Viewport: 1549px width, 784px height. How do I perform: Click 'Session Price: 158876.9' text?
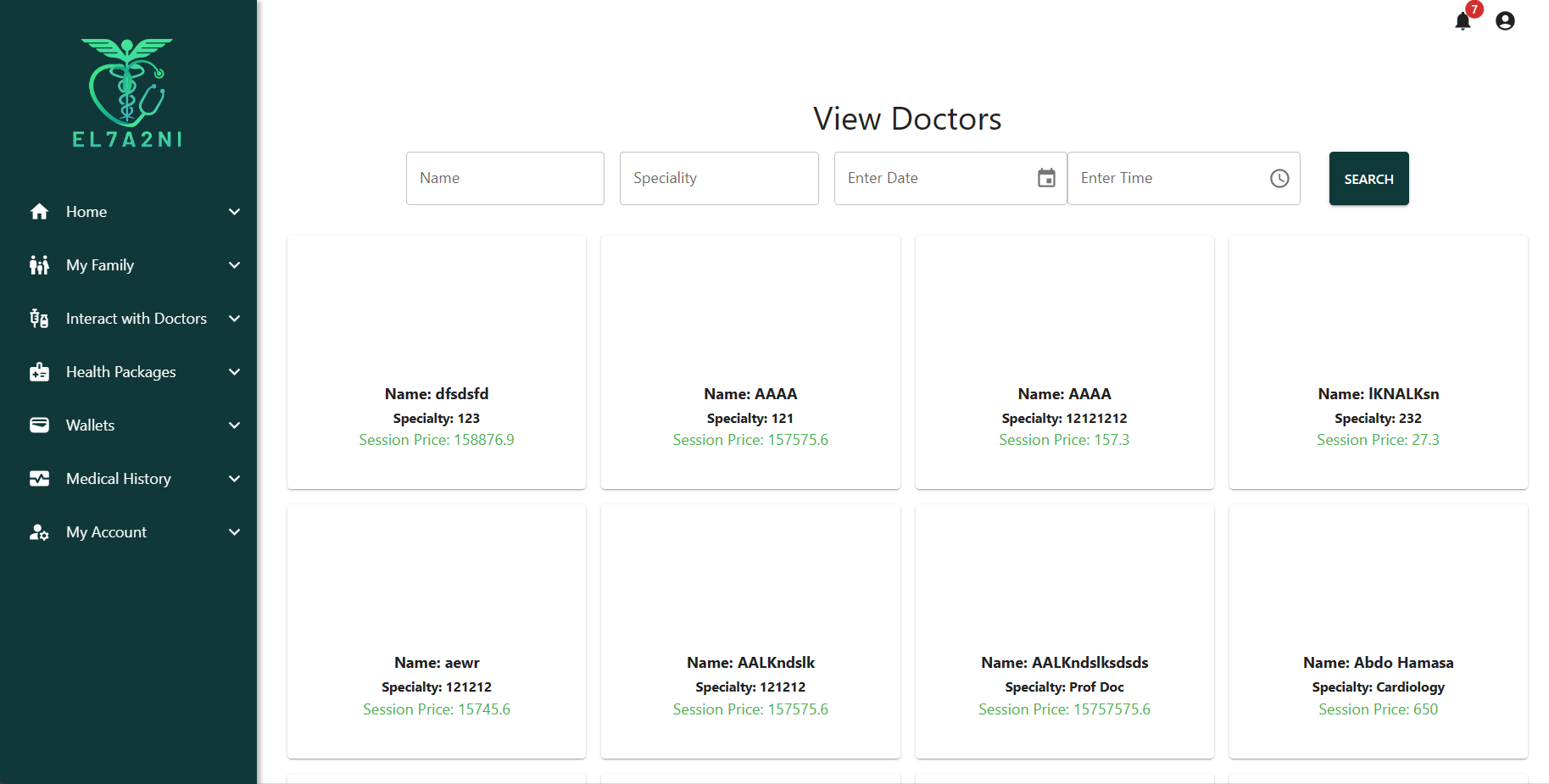click(437, 440)
